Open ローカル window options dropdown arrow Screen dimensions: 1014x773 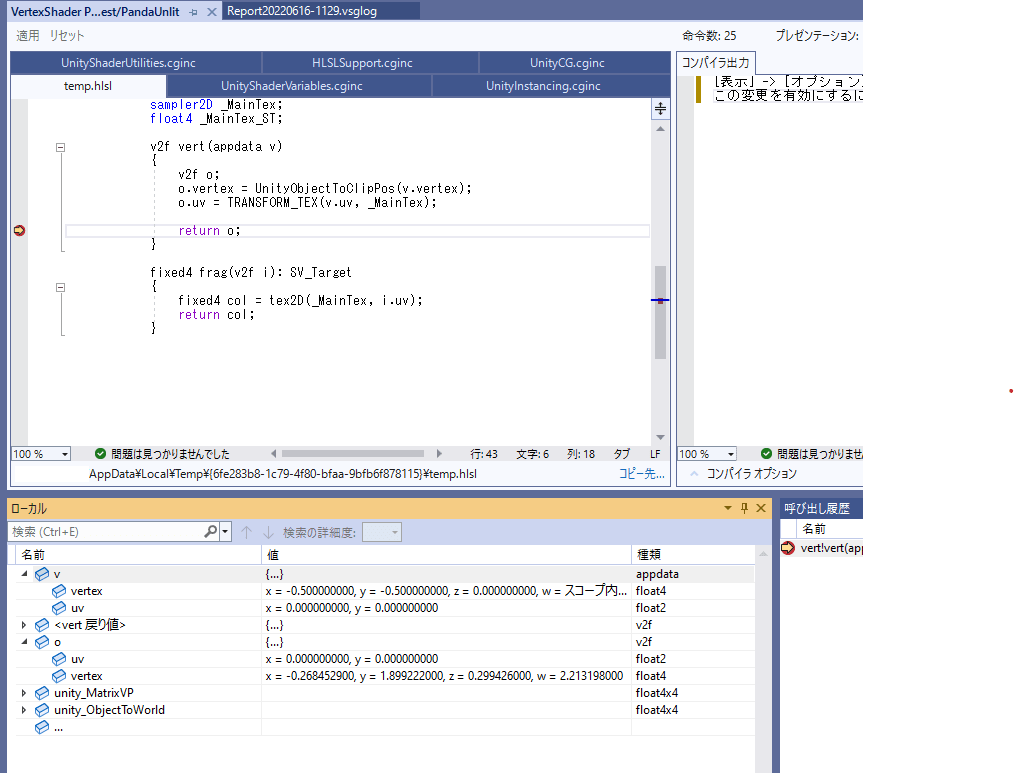728,508
